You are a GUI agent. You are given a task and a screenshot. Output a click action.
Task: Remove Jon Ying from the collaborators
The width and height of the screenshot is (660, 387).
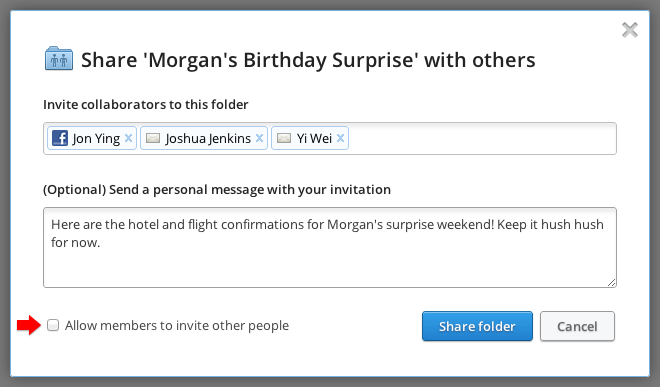pos(128,138)
